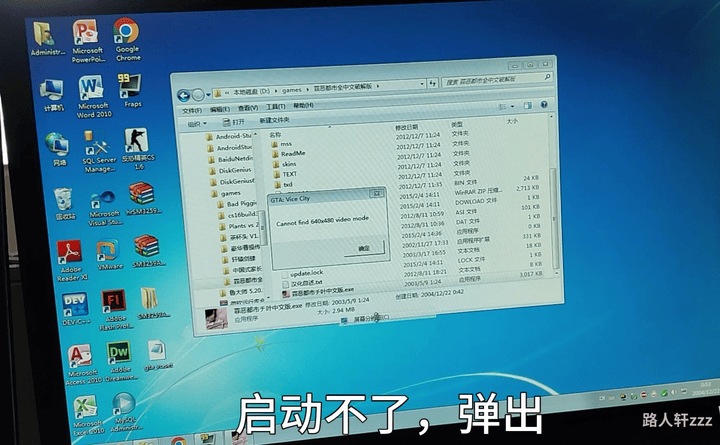Viewport: 720px width, 445px height.
Task: Select the 汉化自述.txt file
Action: (x=302, y=283)
